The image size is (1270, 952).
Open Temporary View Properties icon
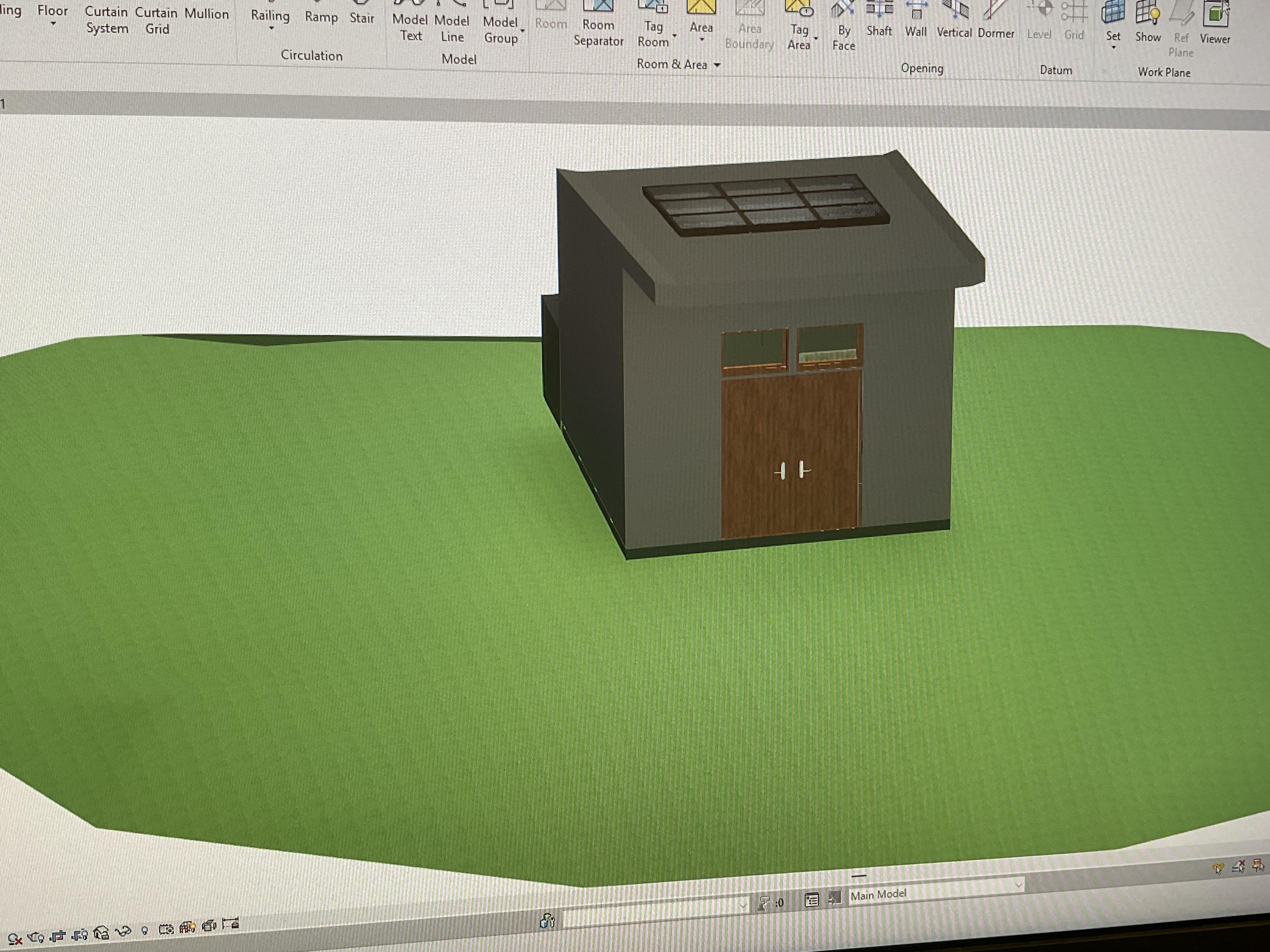pyautogui.click(x=166, y=929)
